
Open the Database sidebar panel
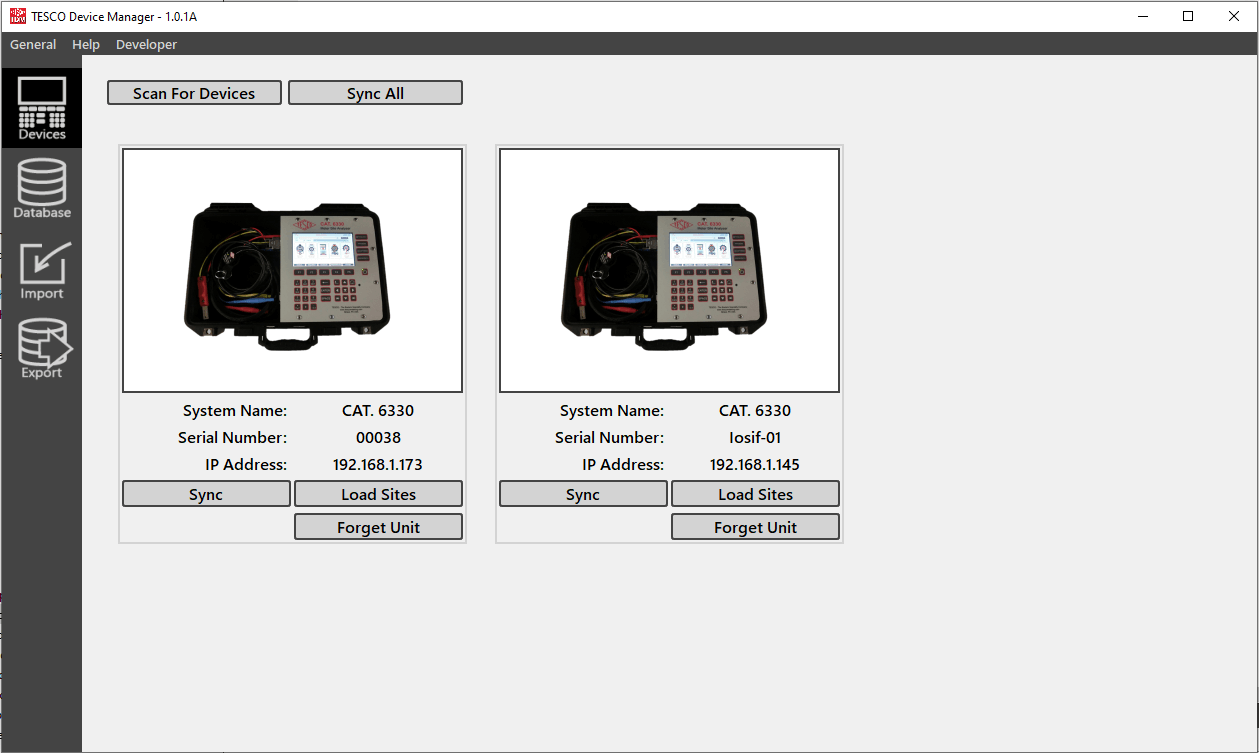pos(42,188)
